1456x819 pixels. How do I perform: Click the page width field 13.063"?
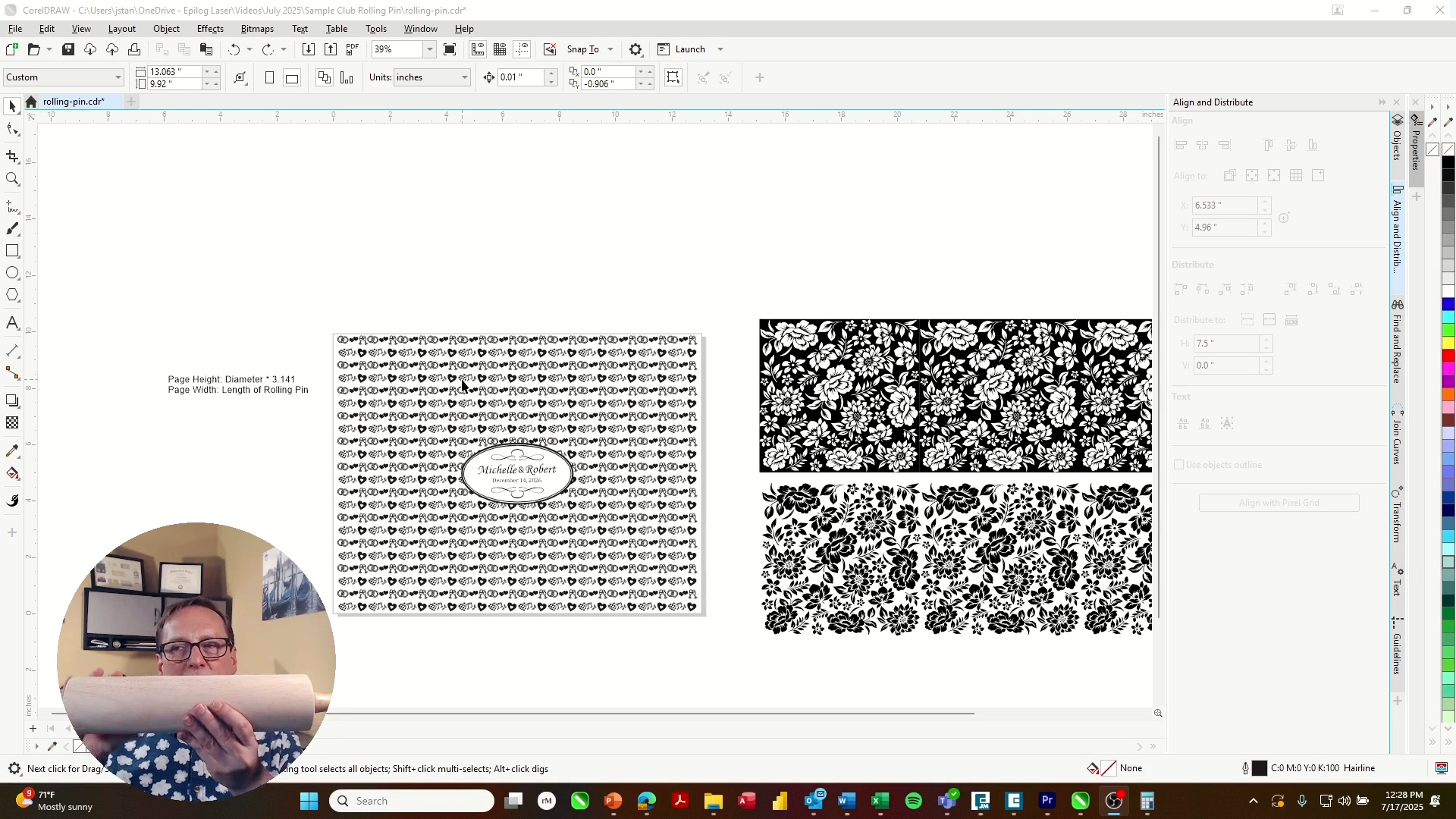[174, 71]
